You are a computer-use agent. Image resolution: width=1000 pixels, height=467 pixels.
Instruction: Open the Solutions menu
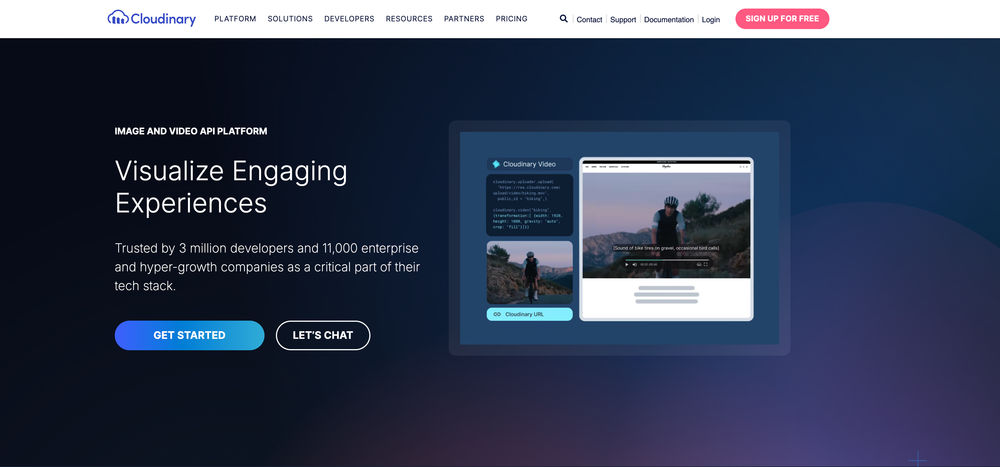coord(290,19)
